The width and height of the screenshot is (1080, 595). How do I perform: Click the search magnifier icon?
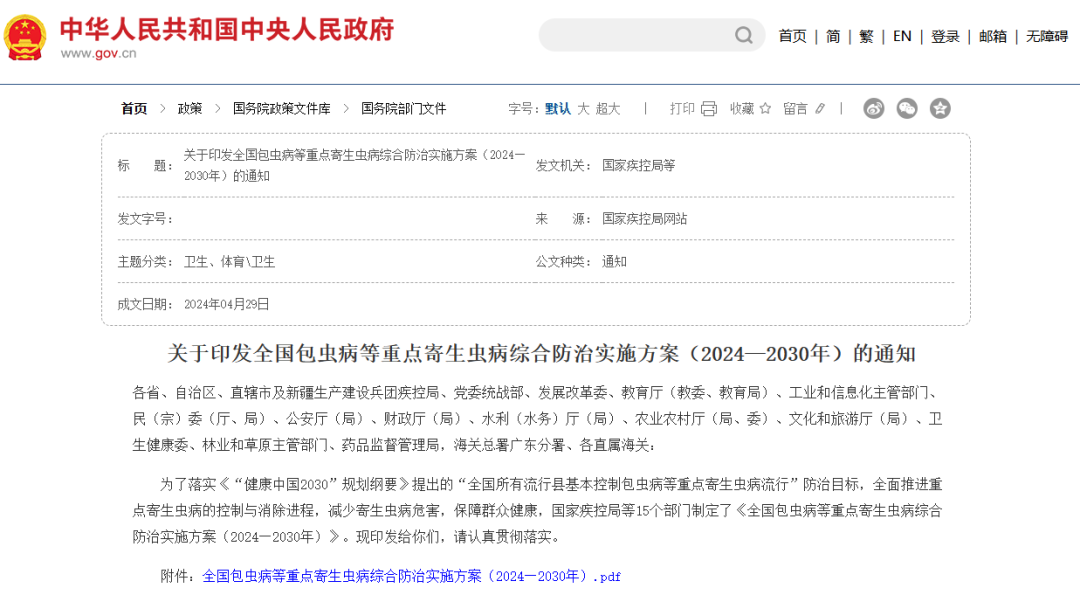[744, 36]
